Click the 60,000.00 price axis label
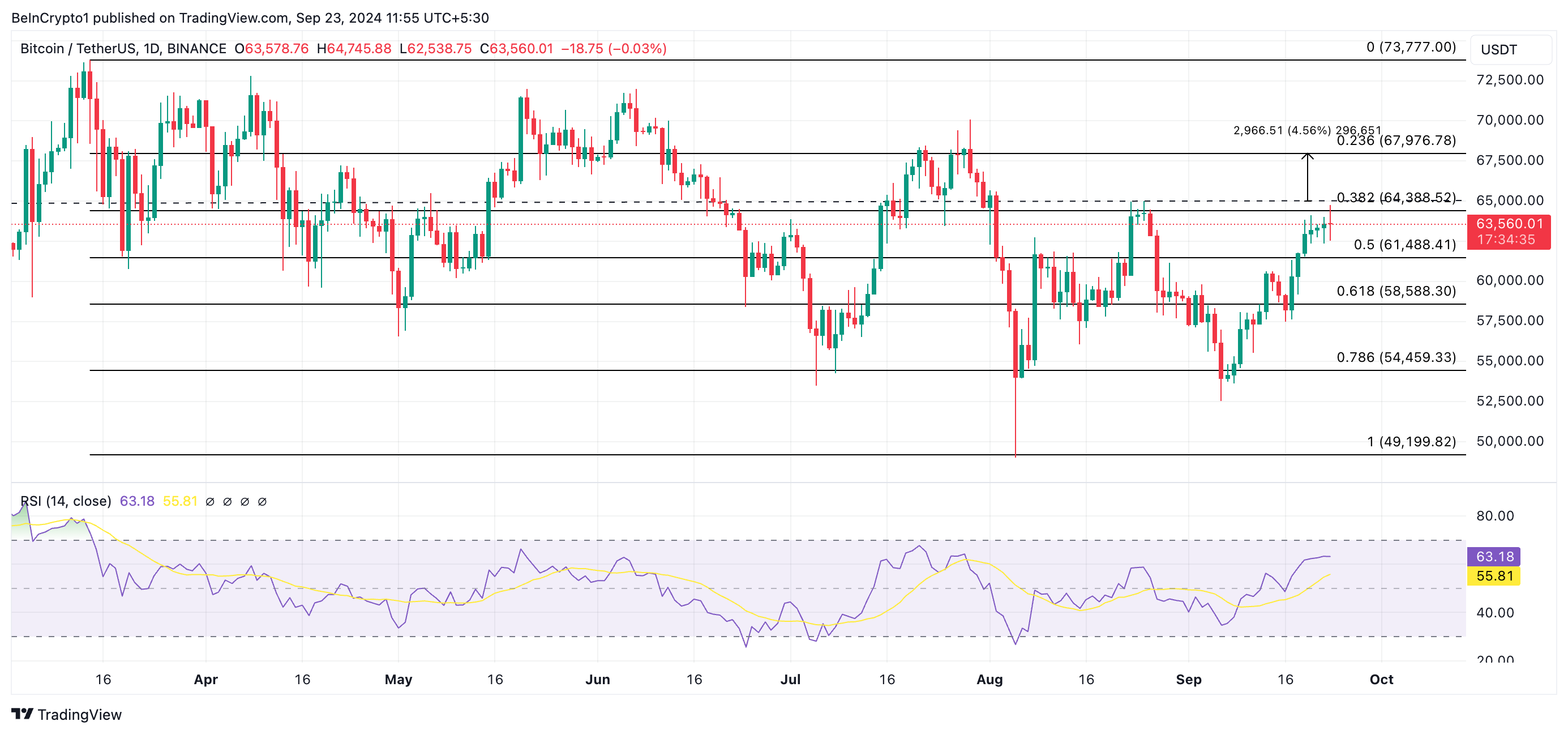Image resolution: width=1568 pixels, height=734 pixels. [x=1510, y=280]
